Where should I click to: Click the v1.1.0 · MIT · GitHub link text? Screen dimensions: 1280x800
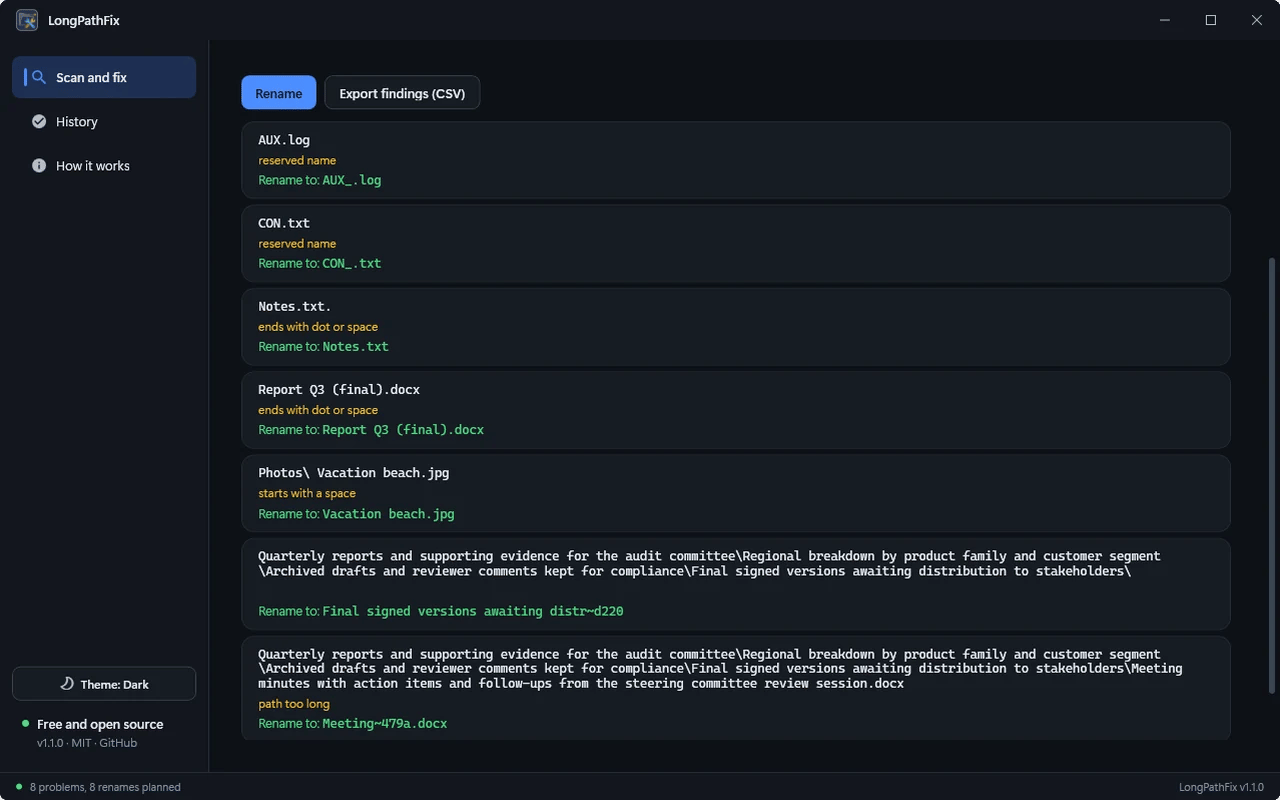[87, 743]
